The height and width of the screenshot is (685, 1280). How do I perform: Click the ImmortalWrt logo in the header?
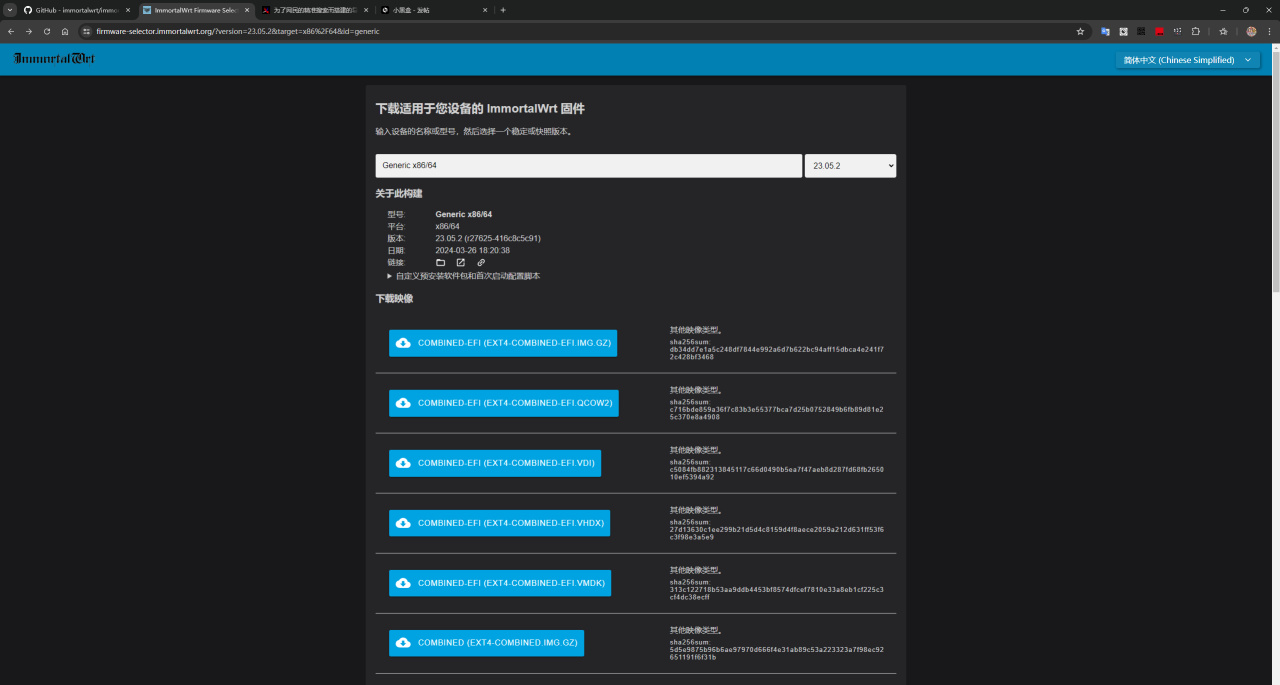(54, 59)
